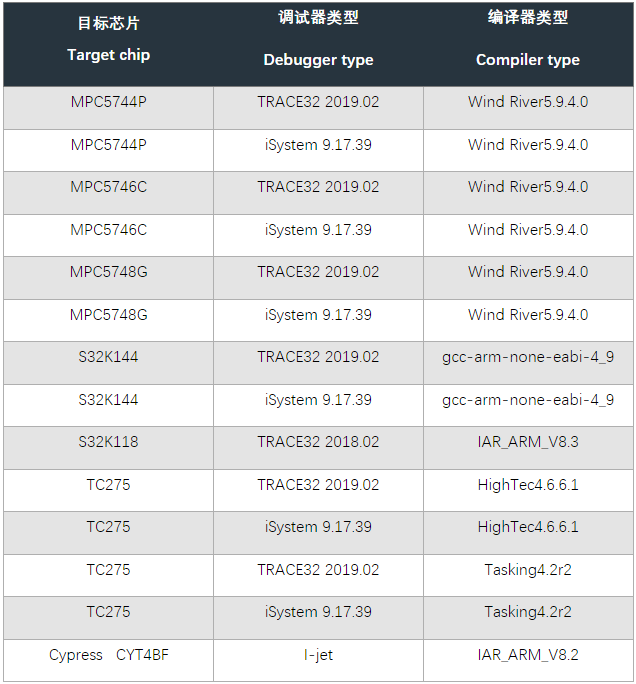Click TRACE32 2019.02 in the MPC5746C row
This screenshot has height=684, width=636.
point(318,187)
